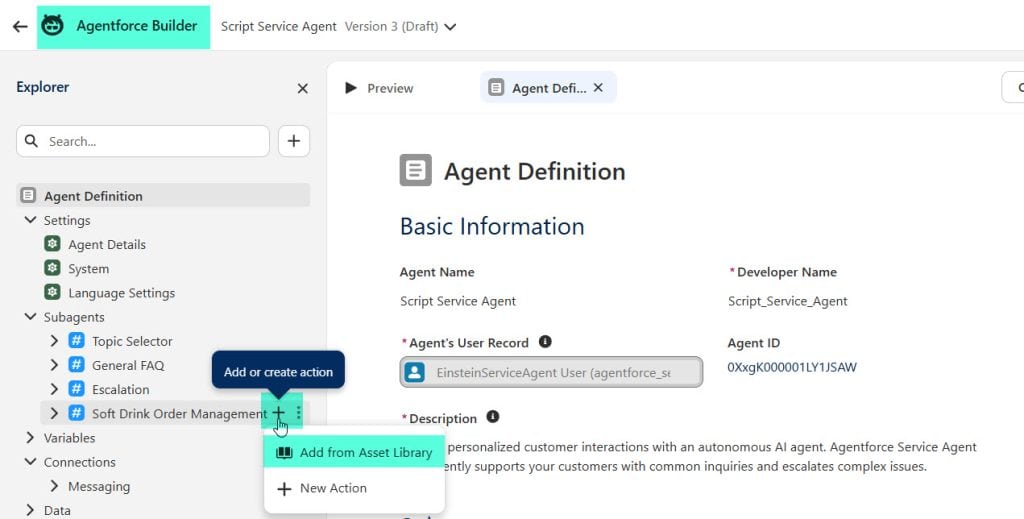
Task: Click the back arrow in header
Action: [20, 26]
